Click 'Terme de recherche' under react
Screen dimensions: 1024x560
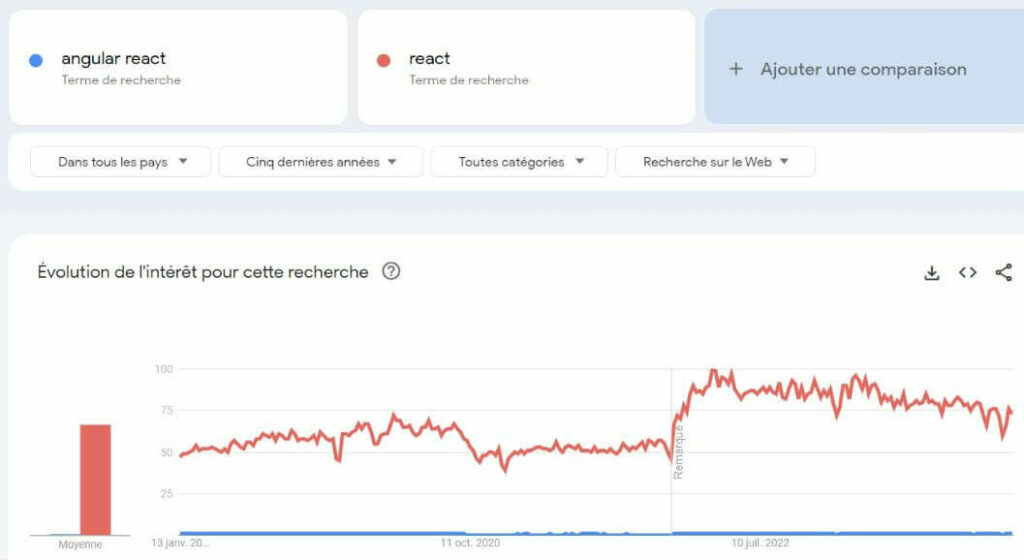[x=469, y=80]
